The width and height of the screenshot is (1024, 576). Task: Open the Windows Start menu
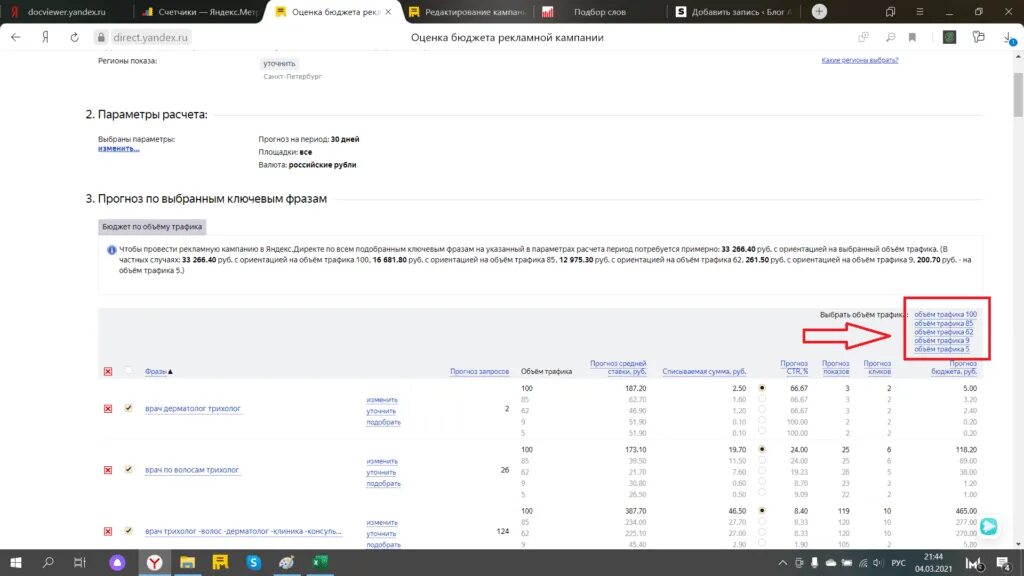tap(16, 562)
